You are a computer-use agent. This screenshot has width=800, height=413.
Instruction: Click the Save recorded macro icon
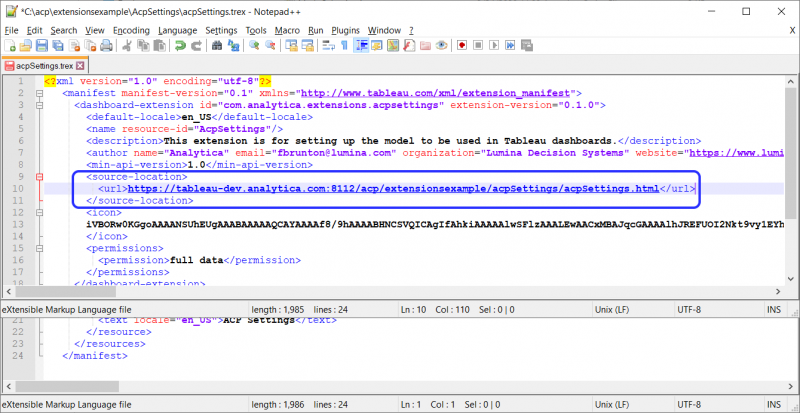point(527,46)
